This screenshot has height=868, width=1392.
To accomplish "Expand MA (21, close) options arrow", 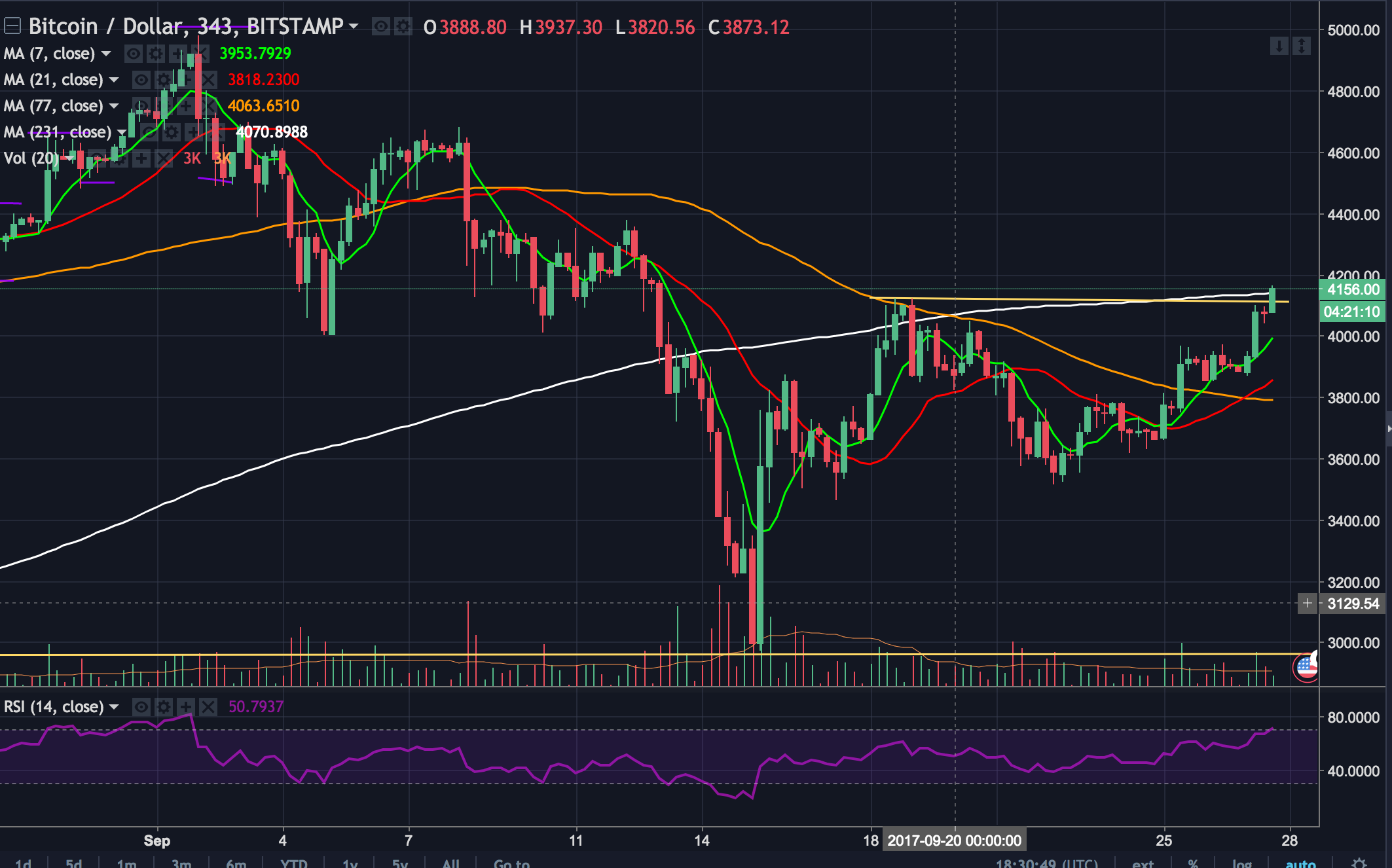I will click(114, 79).
